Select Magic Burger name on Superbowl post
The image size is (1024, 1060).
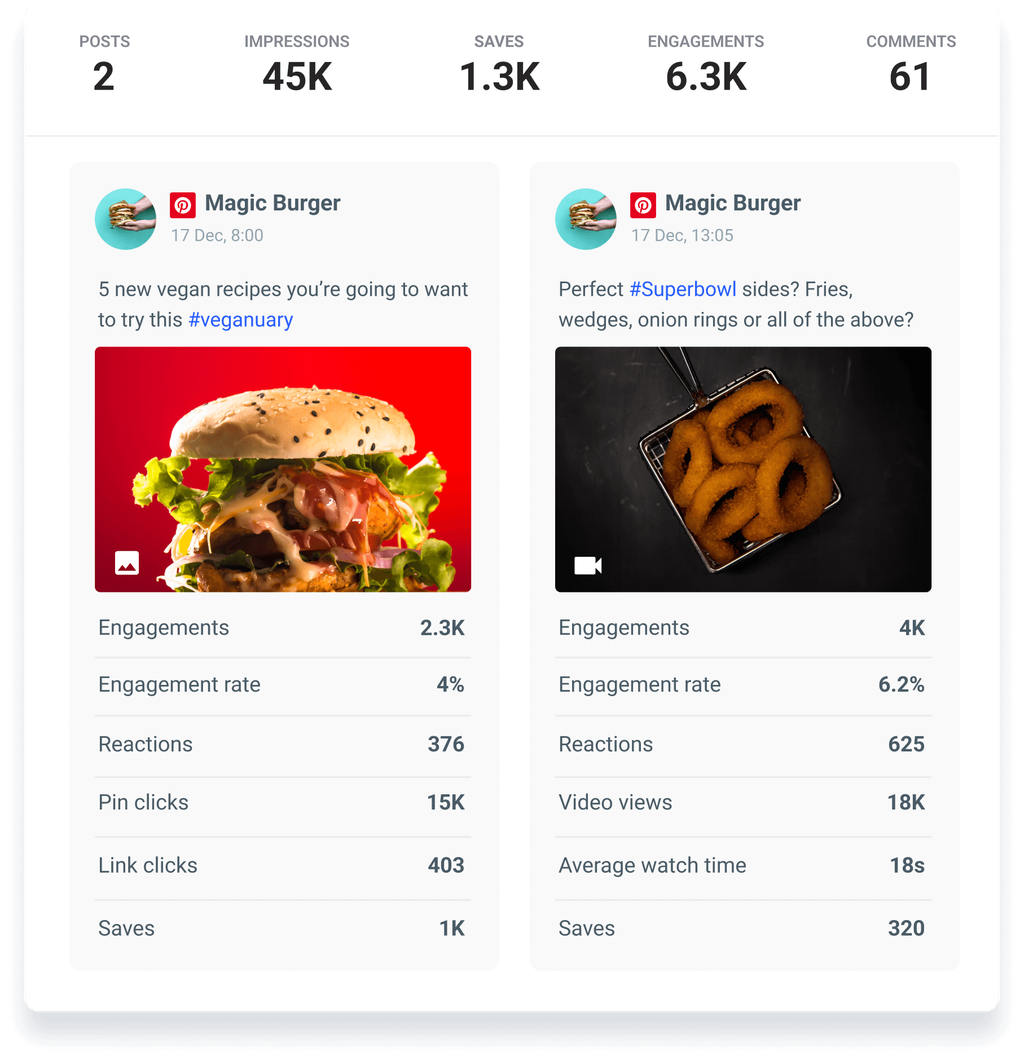(x=732, y=204)
